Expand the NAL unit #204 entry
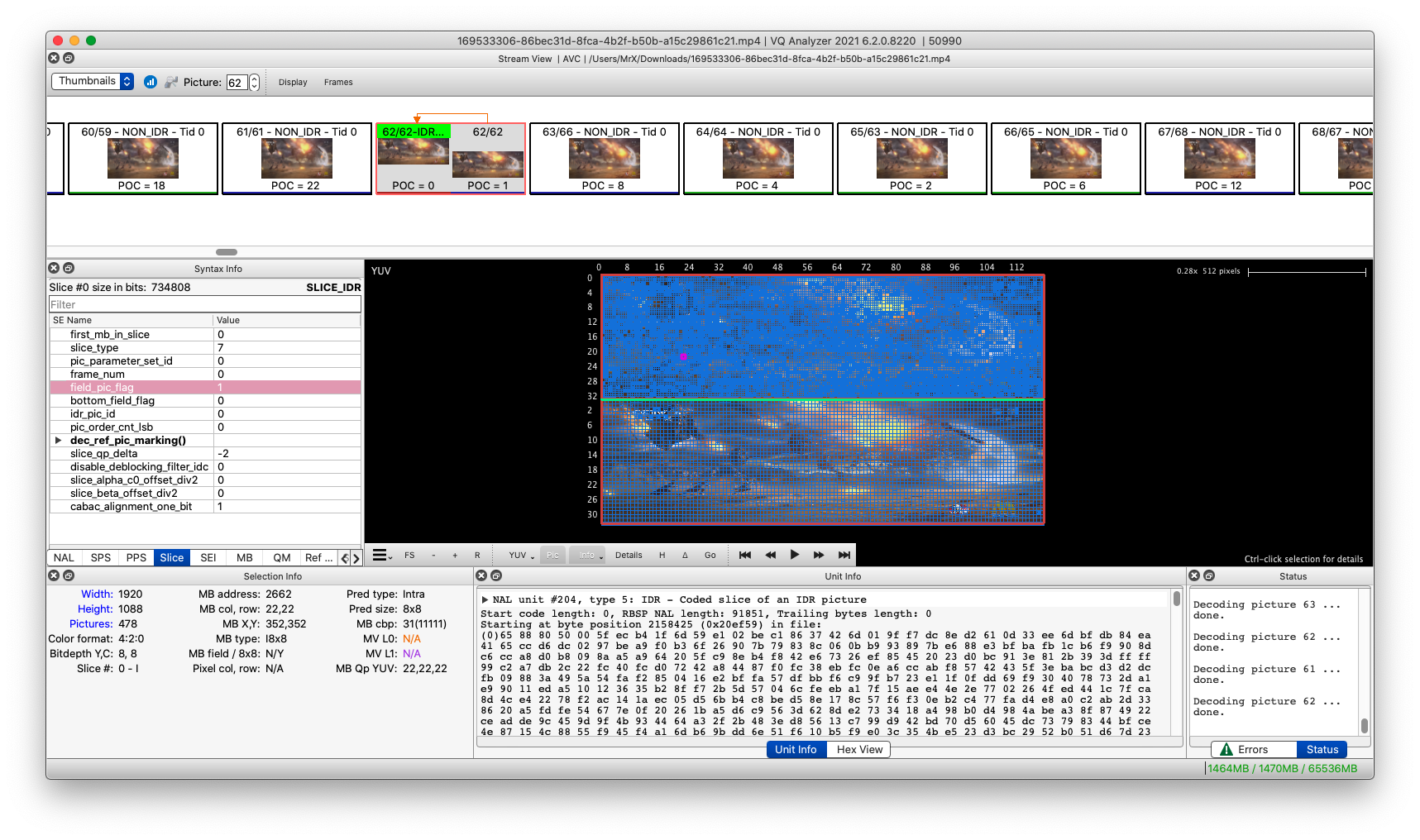 coord(485,599)
